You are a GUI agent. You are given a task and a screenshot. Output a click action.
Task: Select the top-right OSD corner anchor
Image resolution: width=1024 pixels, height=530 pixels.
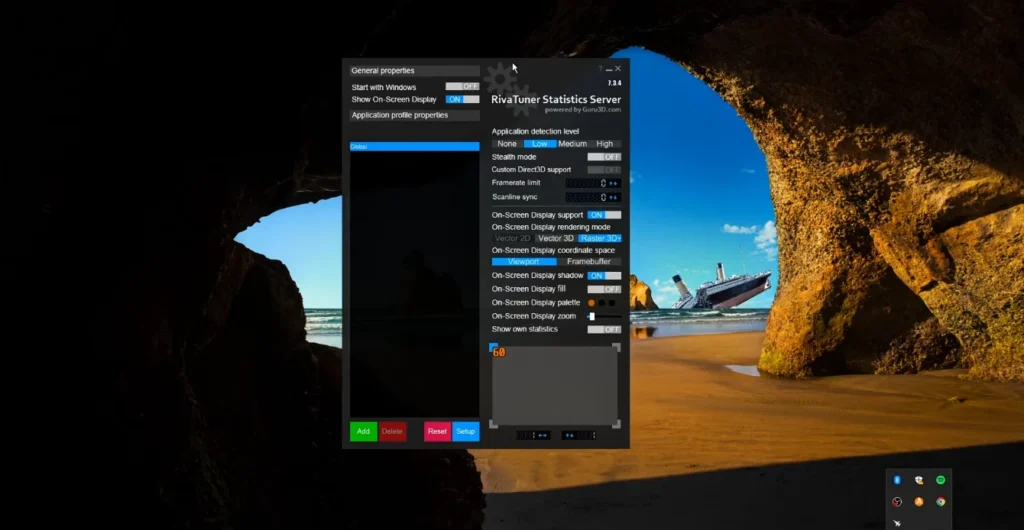click(616, 347)
